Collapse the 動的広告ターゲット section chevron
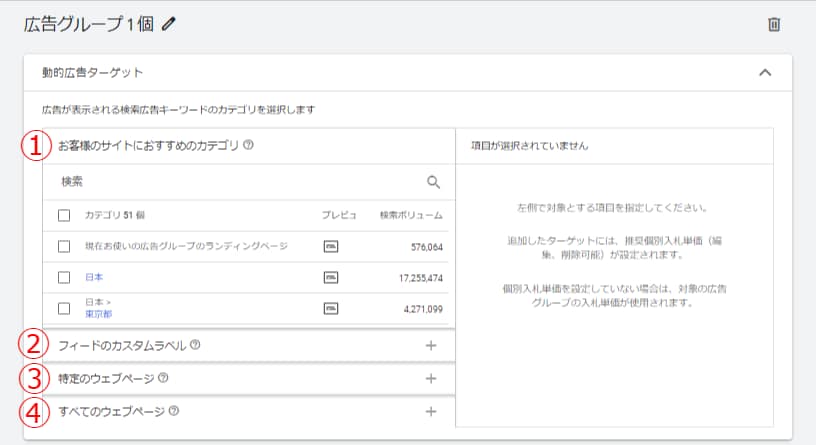 (x=765, y=72)
